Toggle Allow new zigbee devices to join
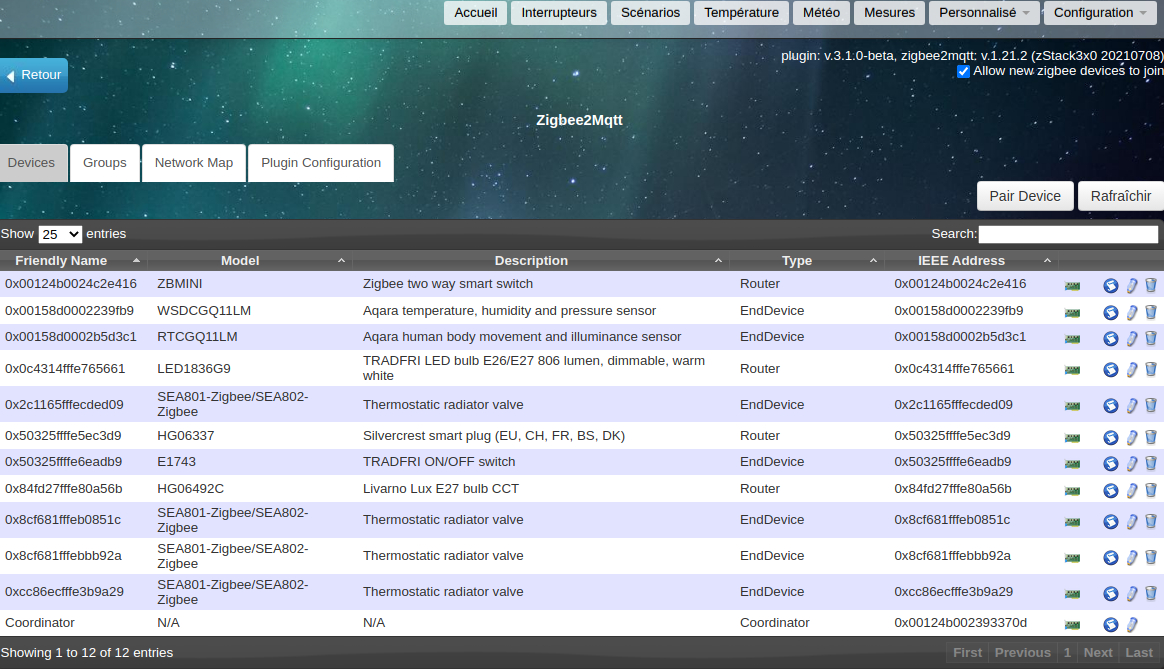 963,71
